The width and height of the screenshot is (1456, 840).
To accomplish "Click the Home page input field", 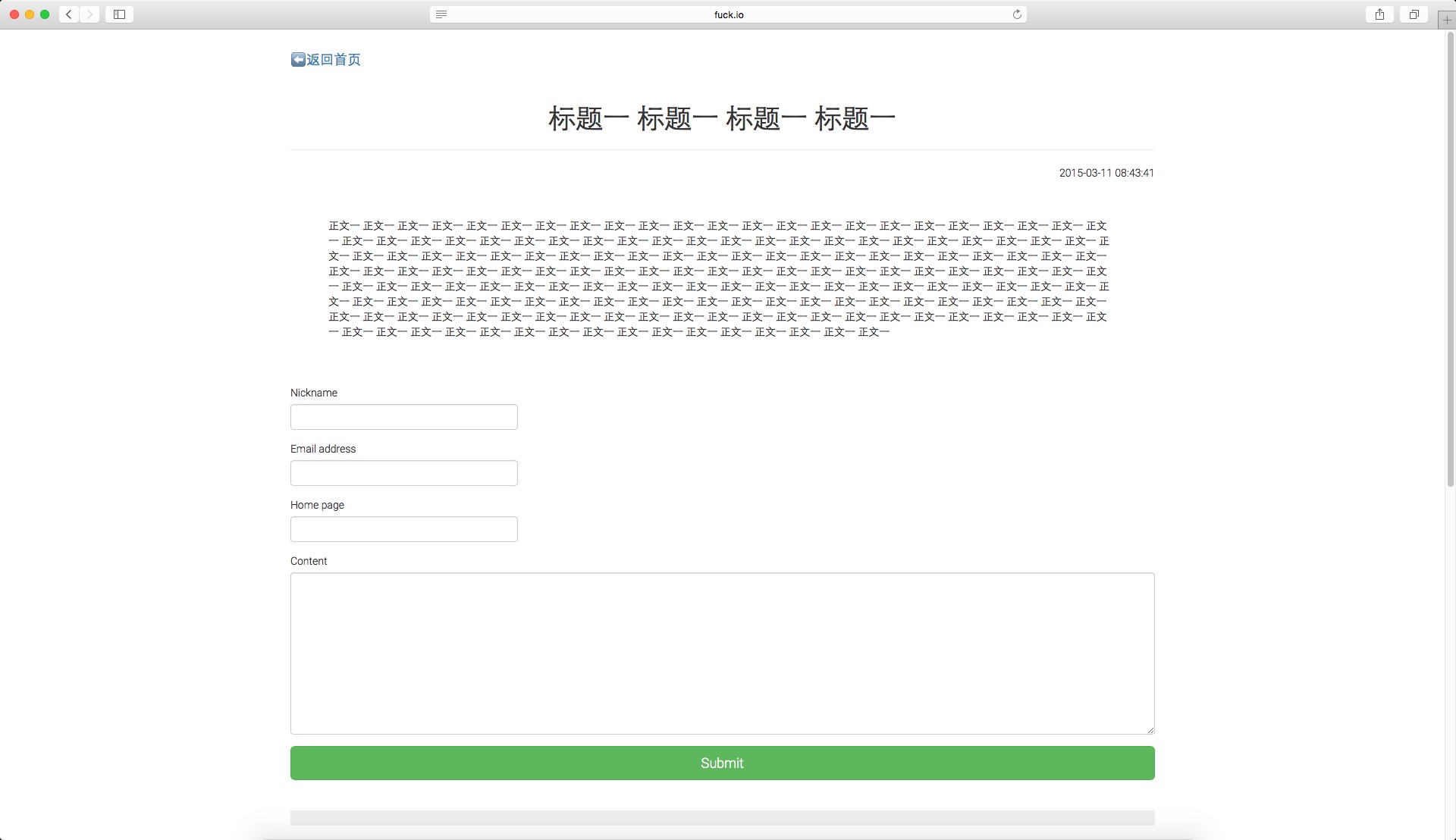I will (x=403, y=529).
